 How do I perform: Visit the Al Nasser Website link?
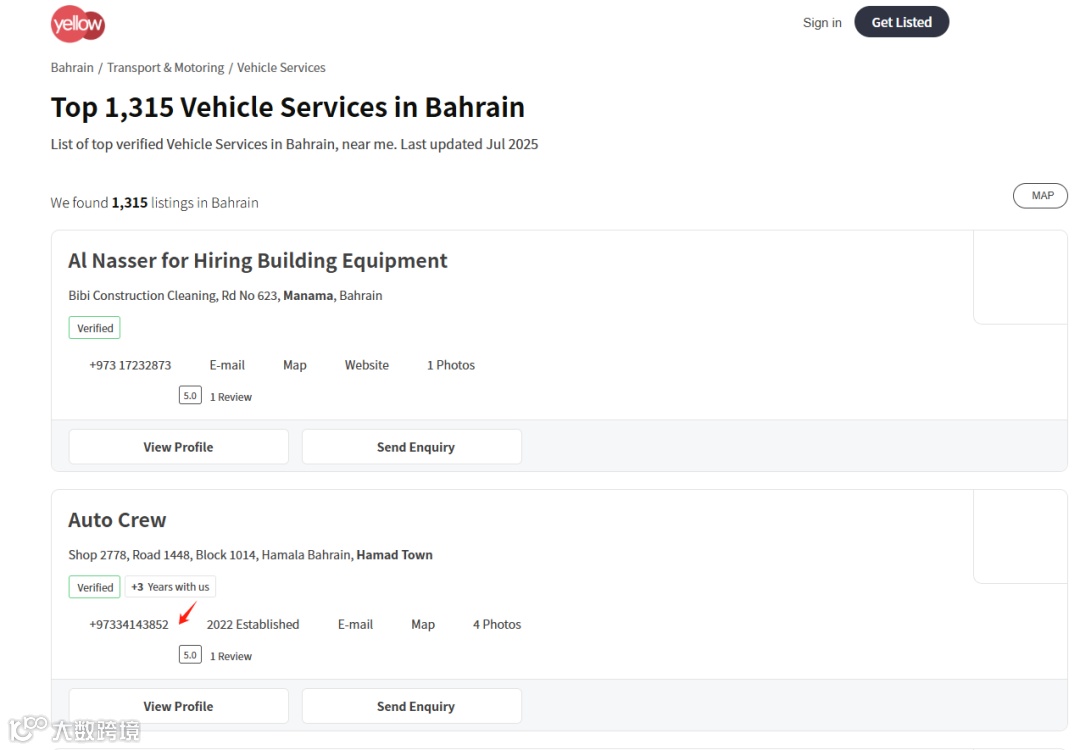367,366
